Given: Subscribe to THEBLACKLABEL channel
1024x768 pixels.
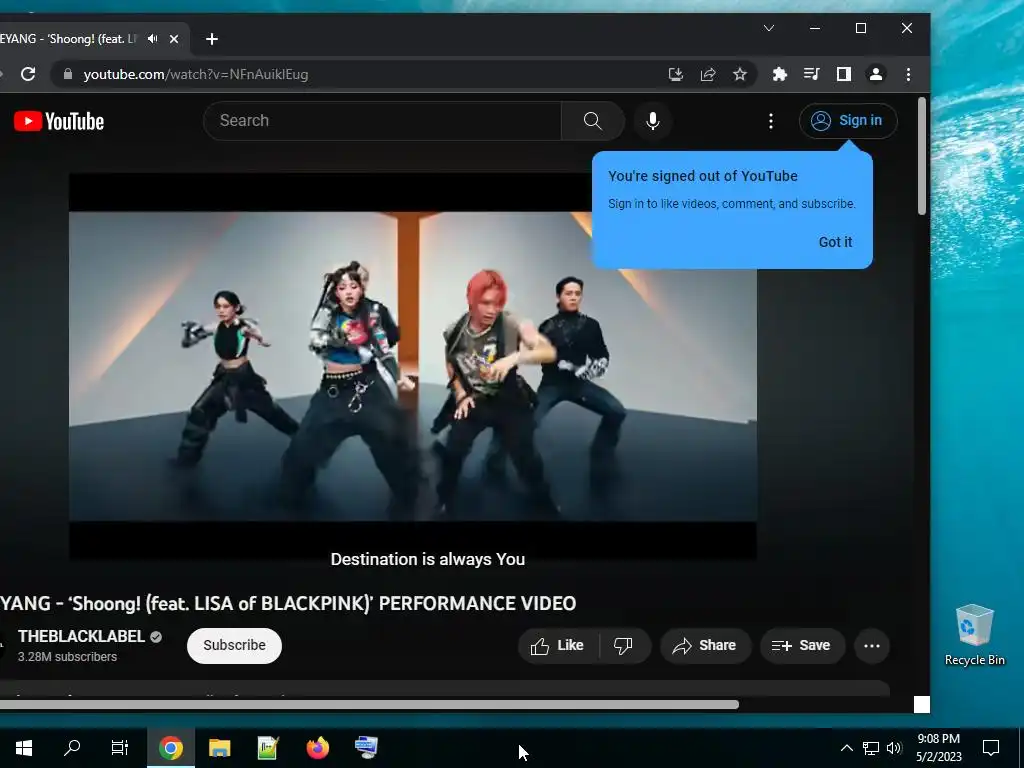Looking at the screenshot, I should [x=234, y=646].
